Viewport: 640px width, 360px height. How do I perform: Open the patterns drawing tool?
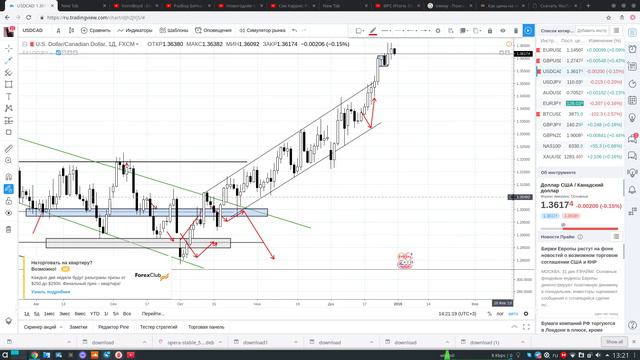point(9,108)
